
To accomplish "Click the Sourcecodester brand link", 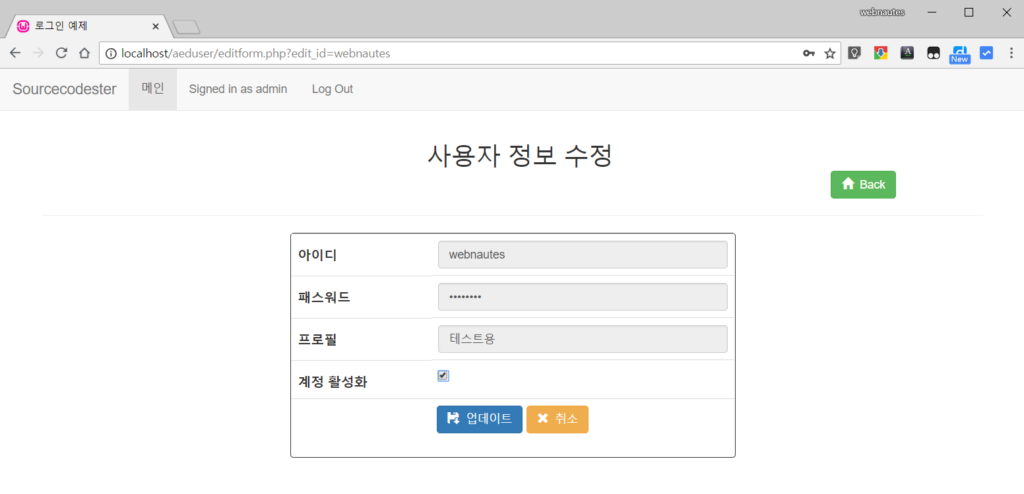I will [64, 89].
